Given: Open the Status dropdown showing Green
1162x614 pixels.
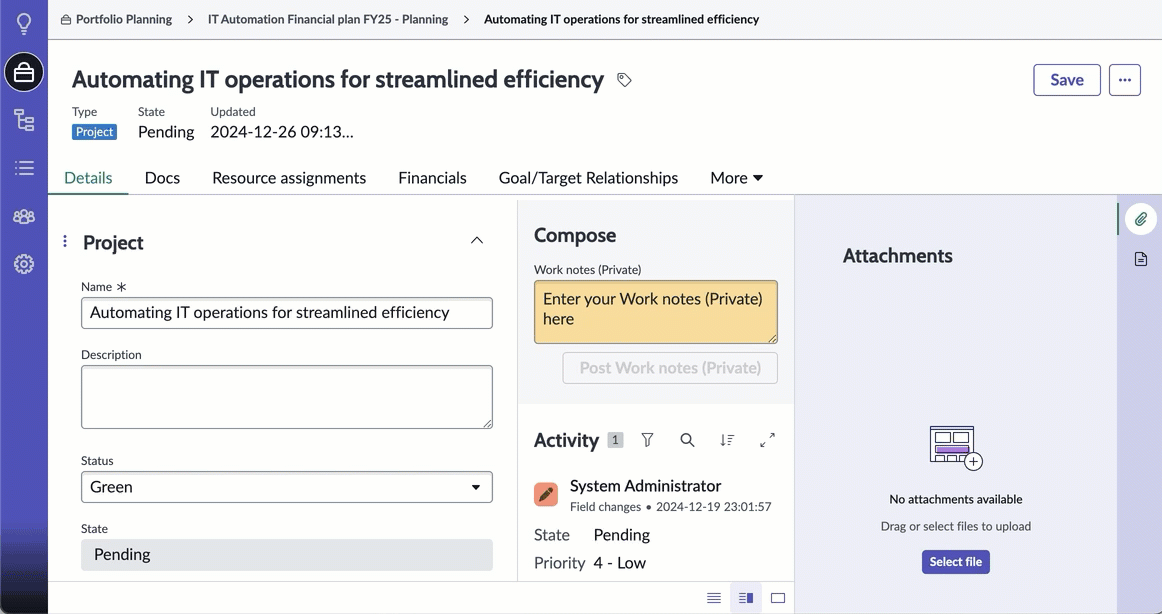Looking at the screenshot, I should coord(287,487).
